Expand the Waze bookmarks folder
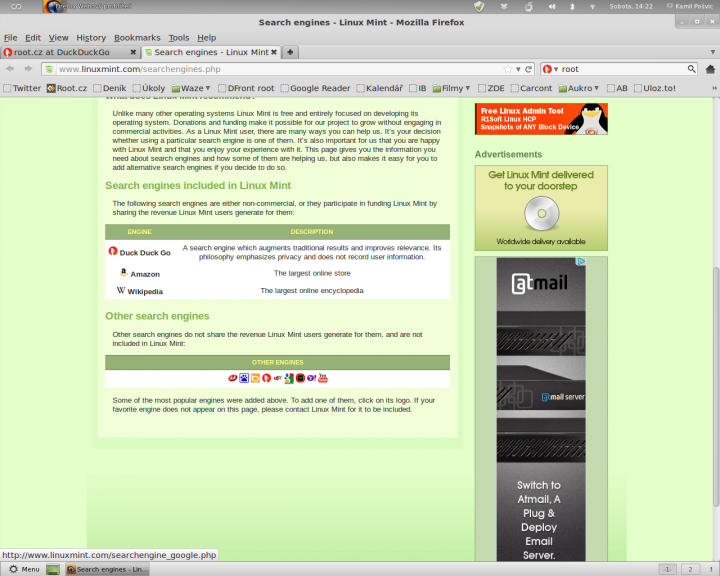Viewport: 720px width, 576px height. pyautogui.click(x=191, y=88)
